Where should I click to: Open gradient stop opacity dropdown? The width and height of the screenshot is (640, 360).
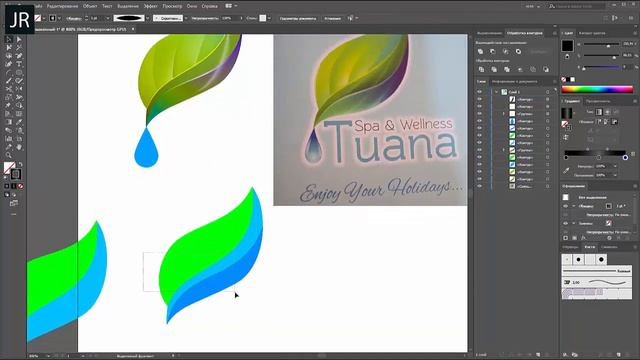[615, 166]
